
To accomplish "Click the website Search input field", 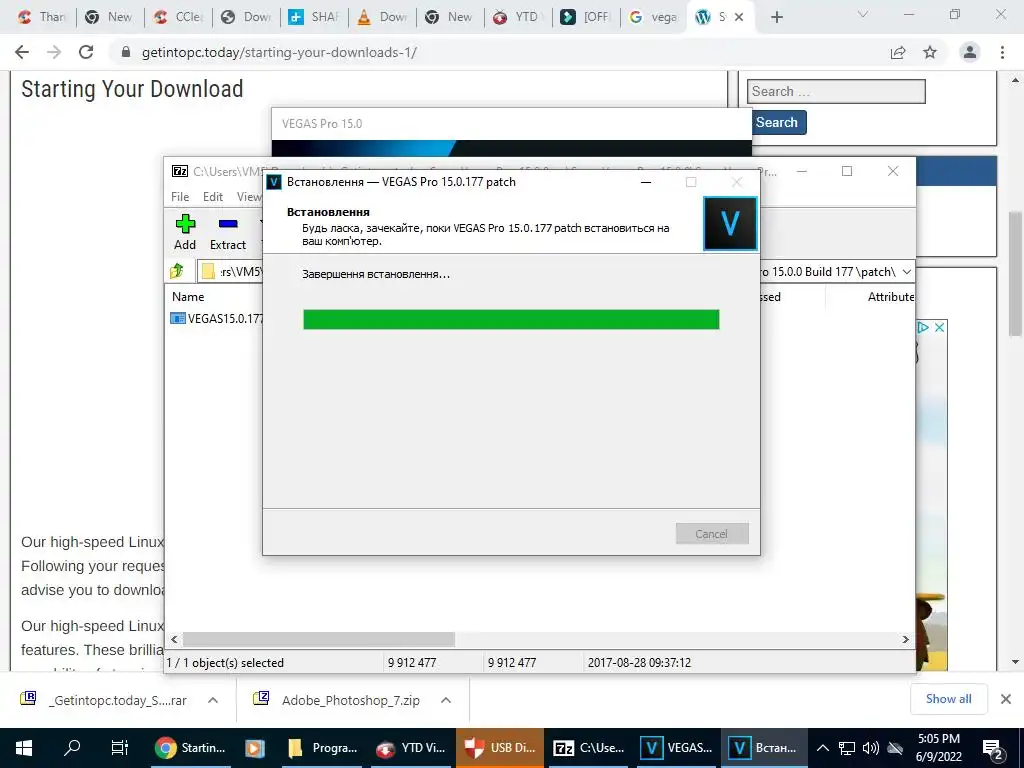I will click(x=836, y=91).
